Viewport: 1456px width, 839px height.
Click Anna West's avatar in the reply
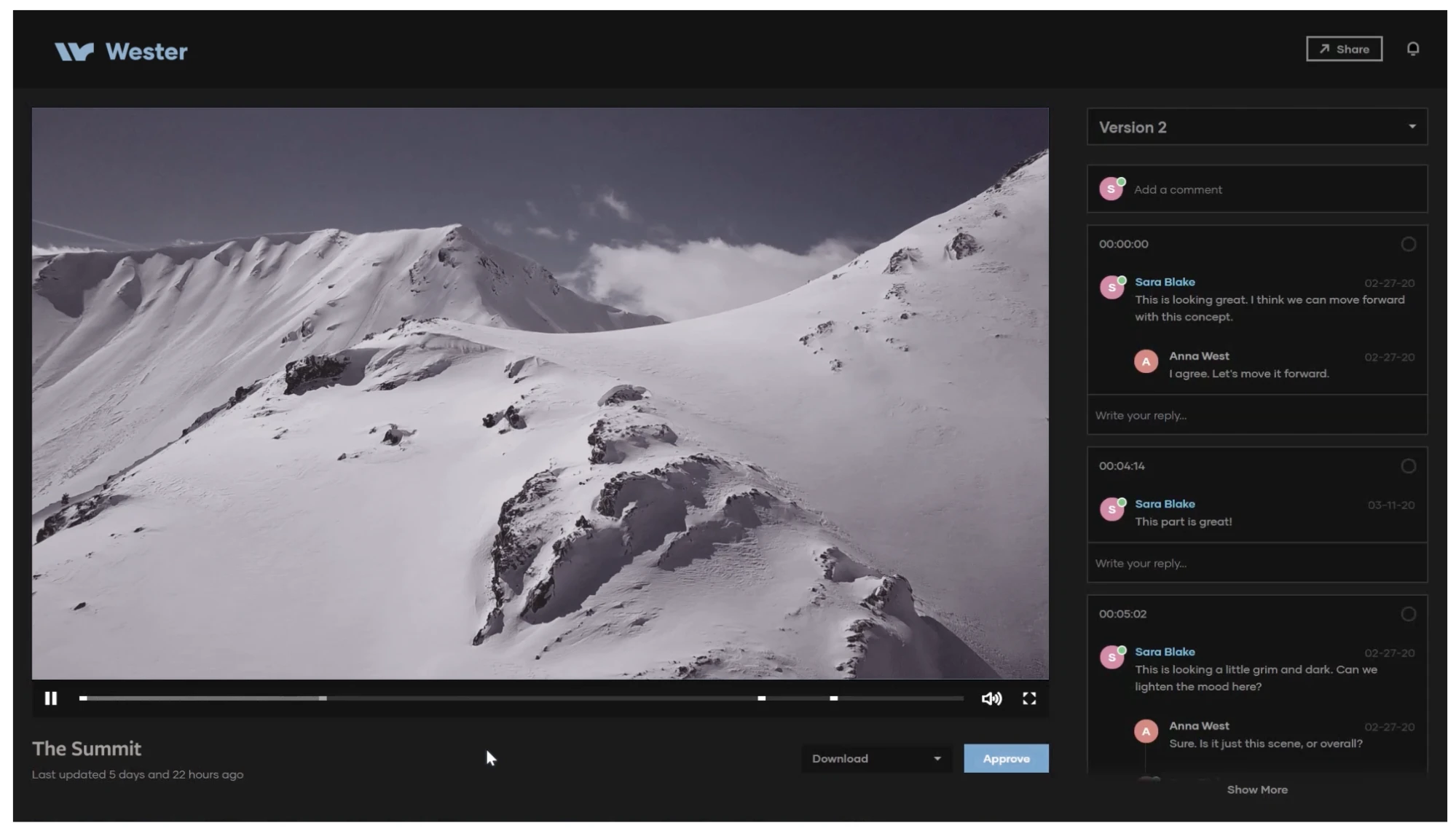tap(1146, 361)
